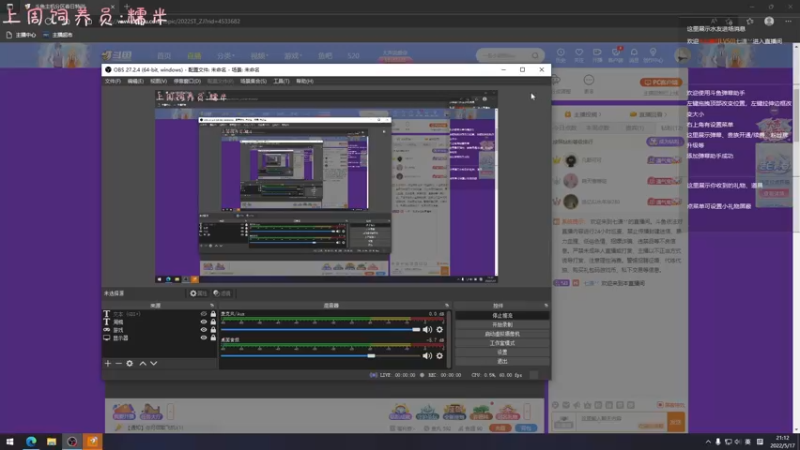Move selected source down in list
This screenshot has height=450, width=800.
[x=154, y=363]
